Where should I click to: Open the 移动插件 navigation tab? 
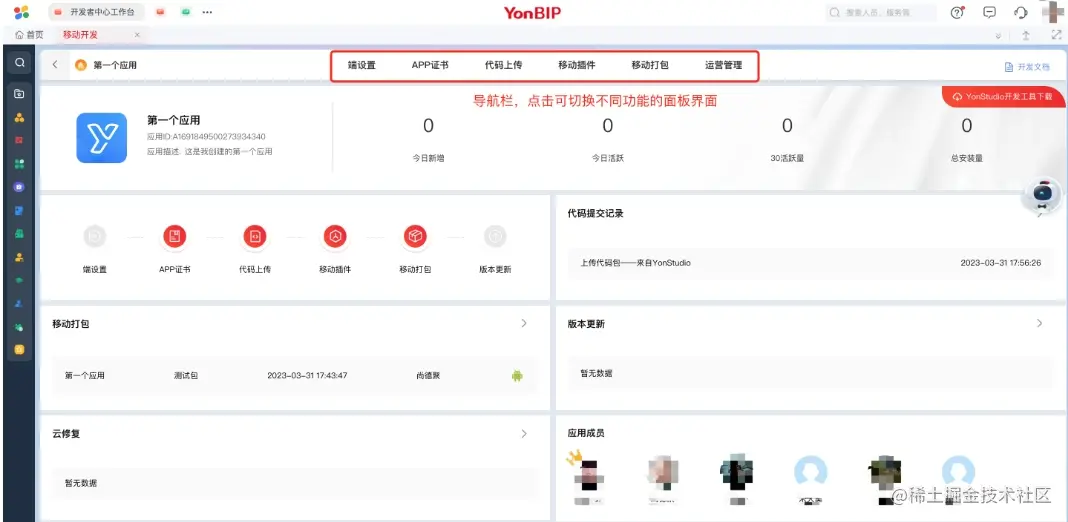[x=577, y=65]
